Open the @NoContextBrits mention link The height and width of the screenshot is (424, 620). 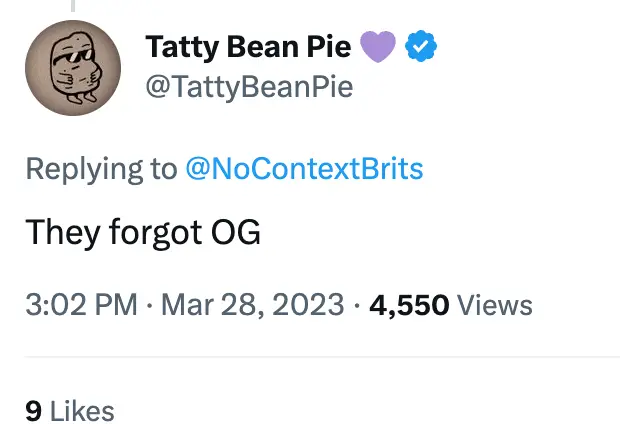304,168
